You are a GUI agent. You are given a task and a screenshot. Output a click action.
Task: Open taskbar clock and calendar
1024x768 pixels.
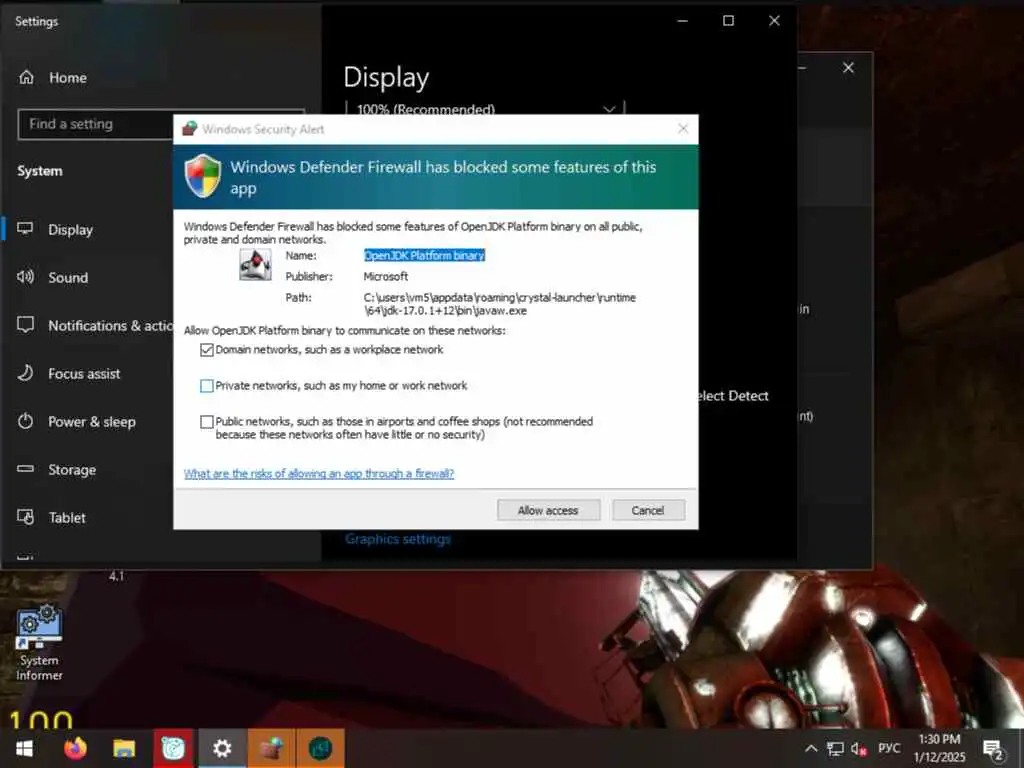(x=939, y=748)
